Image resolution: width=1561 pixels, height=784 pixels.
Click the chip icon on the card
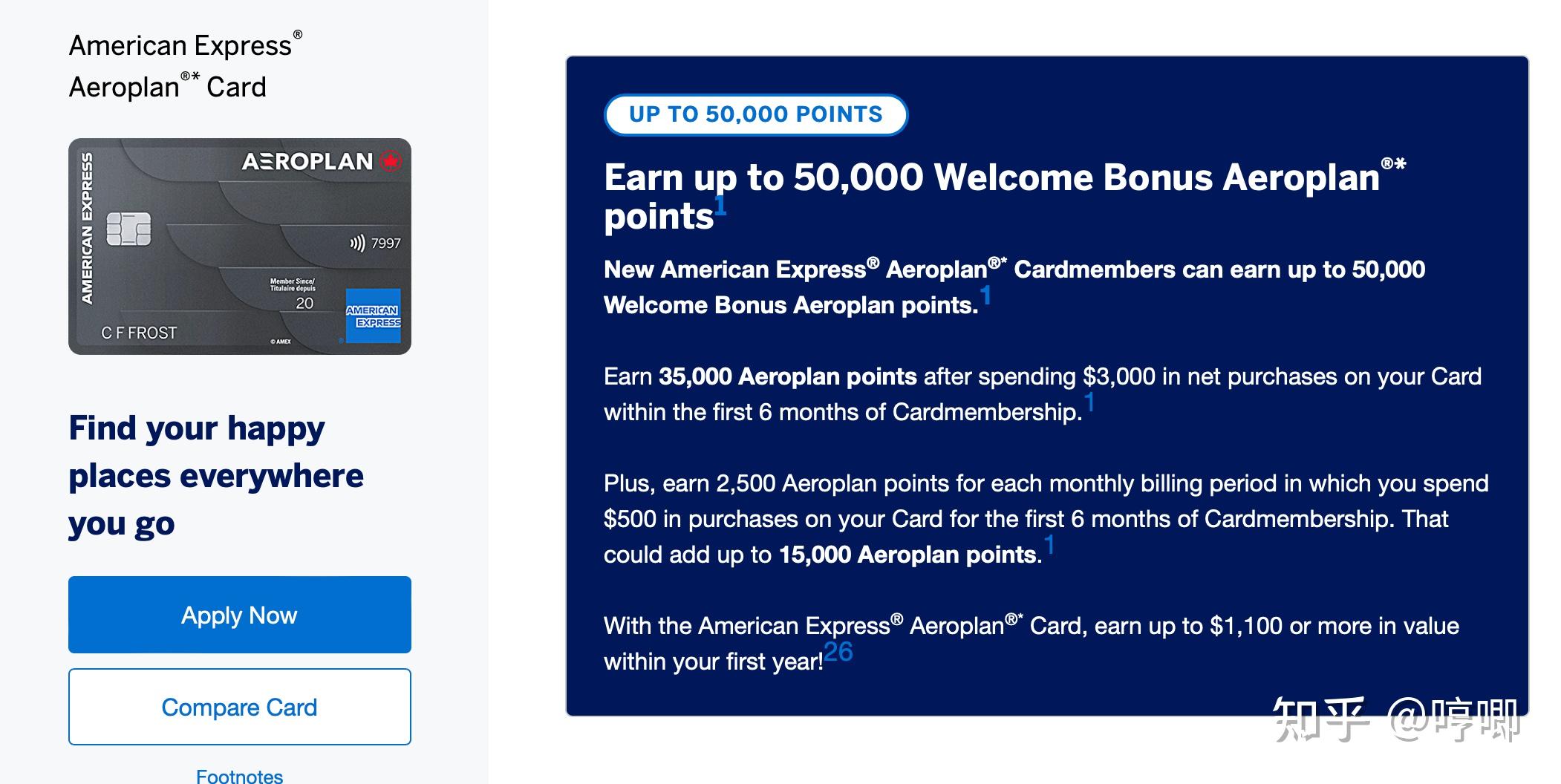(128, 229)
